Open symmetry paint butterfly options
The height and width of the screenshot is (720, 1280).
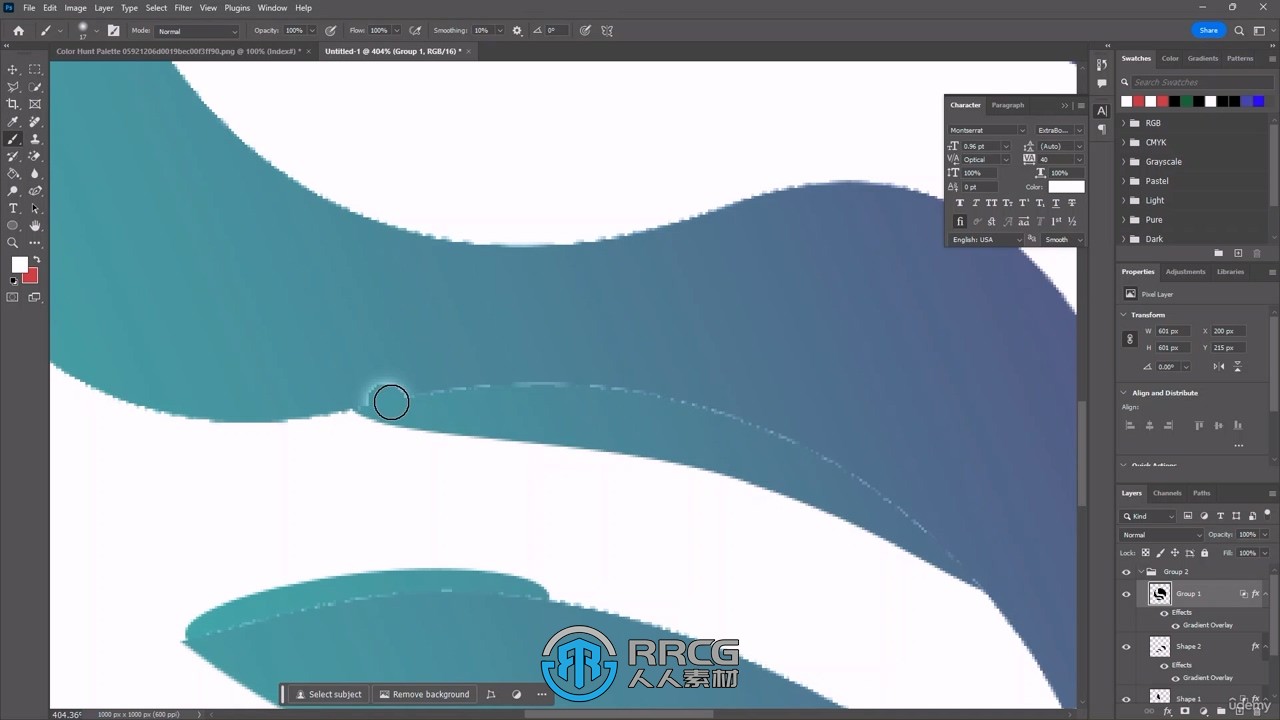(x=607, y=31)
